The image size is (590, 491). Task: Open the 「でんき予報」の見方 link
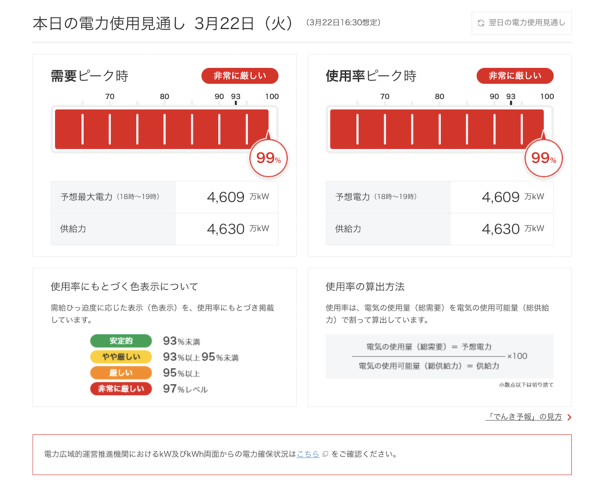coord(524,417)
